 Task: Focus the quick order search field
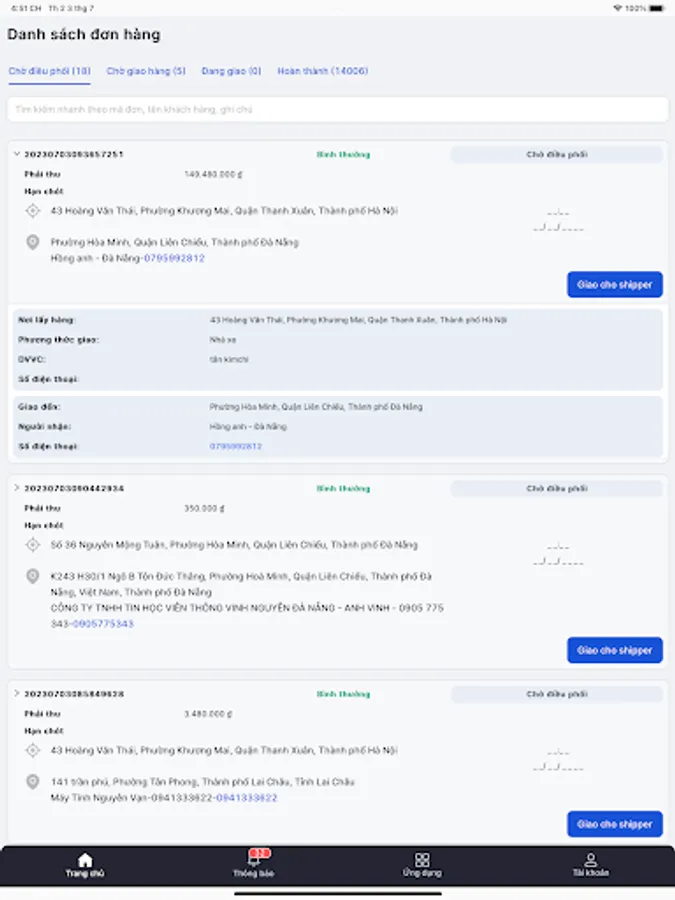(x=337, y=109)
